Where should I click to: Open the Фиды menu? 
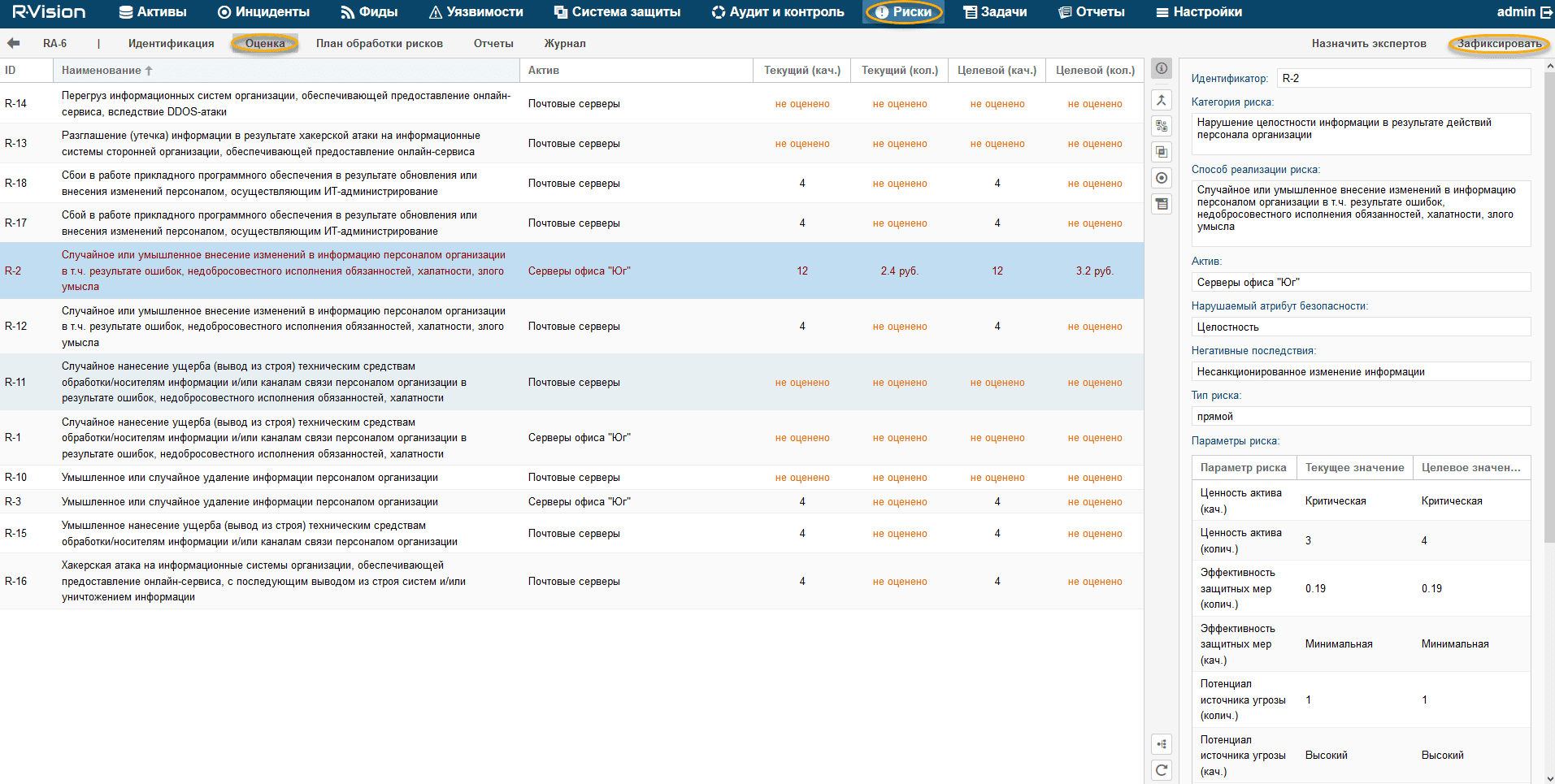(369, 12)
